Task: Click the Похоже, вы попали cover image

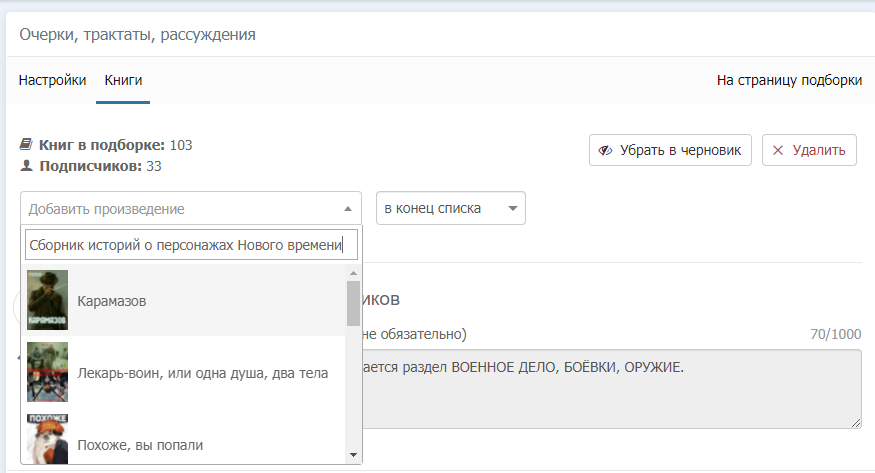Action: [x=48, y=439]
